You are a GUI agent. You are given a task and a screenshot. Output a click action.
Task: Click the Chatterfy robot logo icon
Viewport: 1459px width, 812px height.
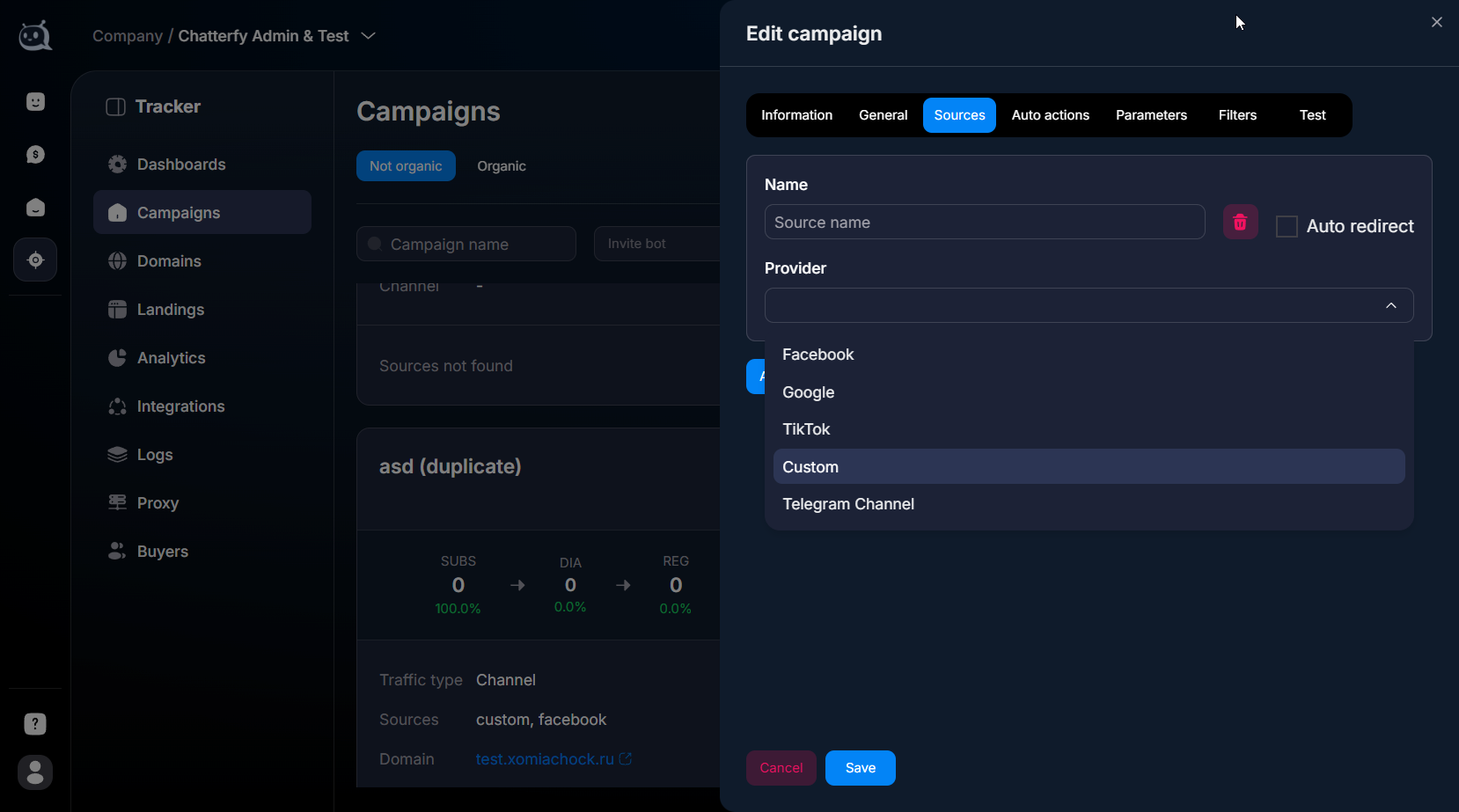(35, 36)
